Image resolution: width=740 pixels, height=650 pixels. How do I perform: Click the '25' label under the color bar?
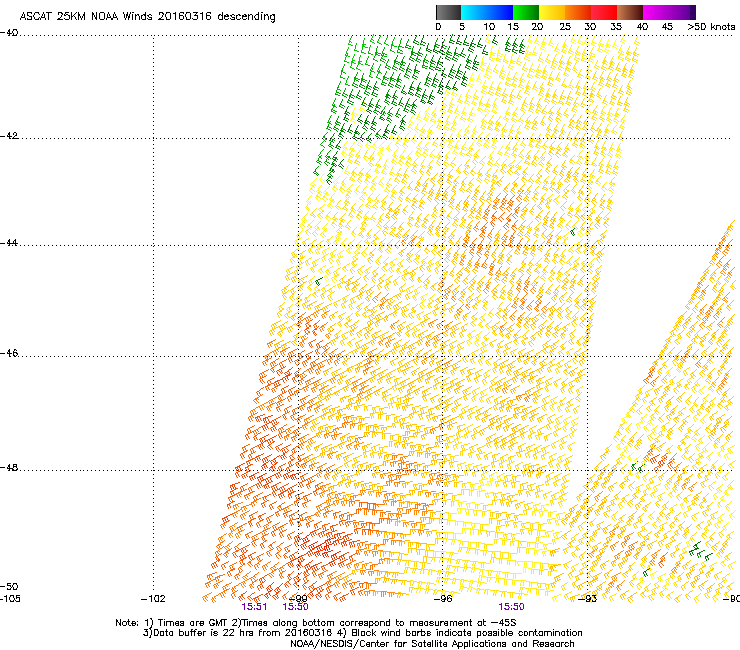(x=564, y=27)
